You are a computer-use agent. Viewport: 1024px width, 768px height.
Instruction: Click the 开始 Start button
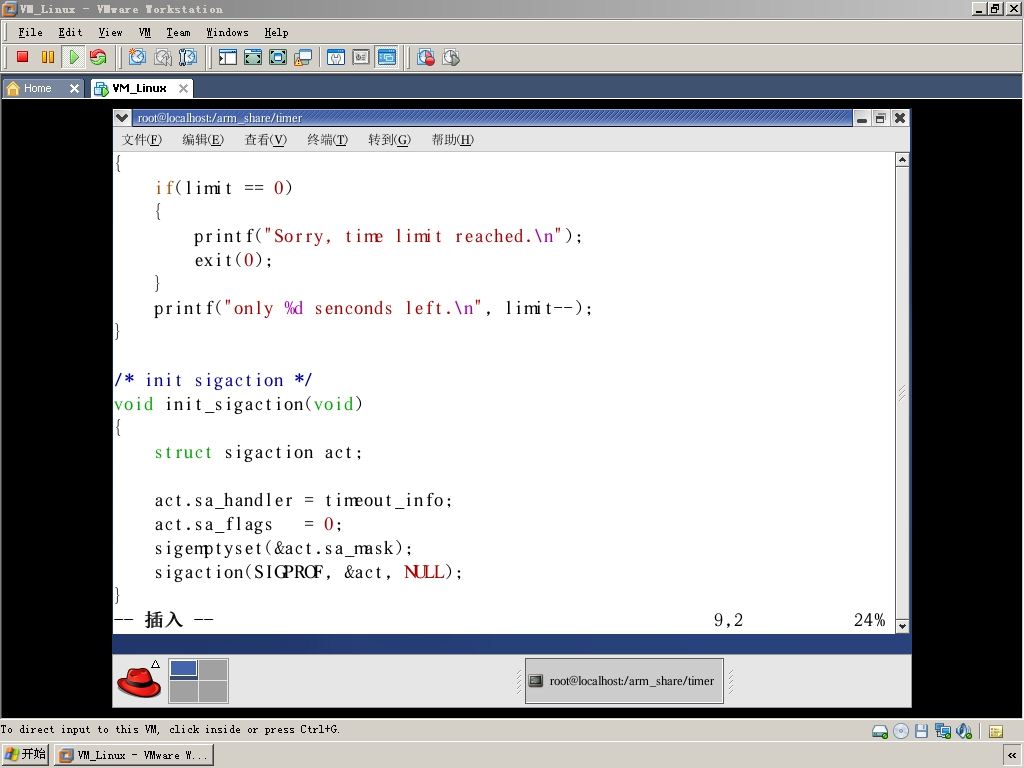25,755
